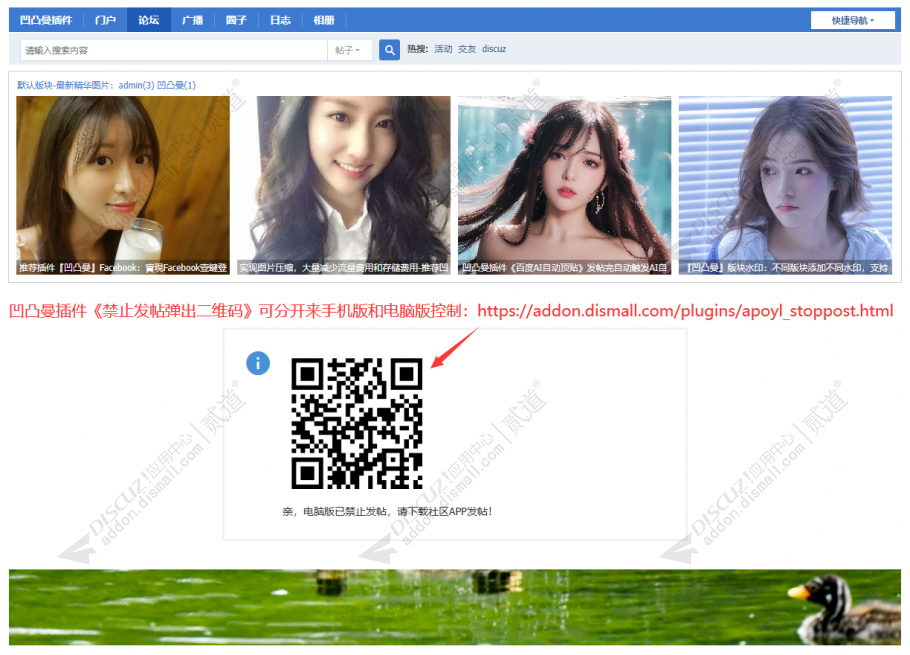Click the 活动 hot search link
Screen dimensions: 910x655
coord(443,49)
